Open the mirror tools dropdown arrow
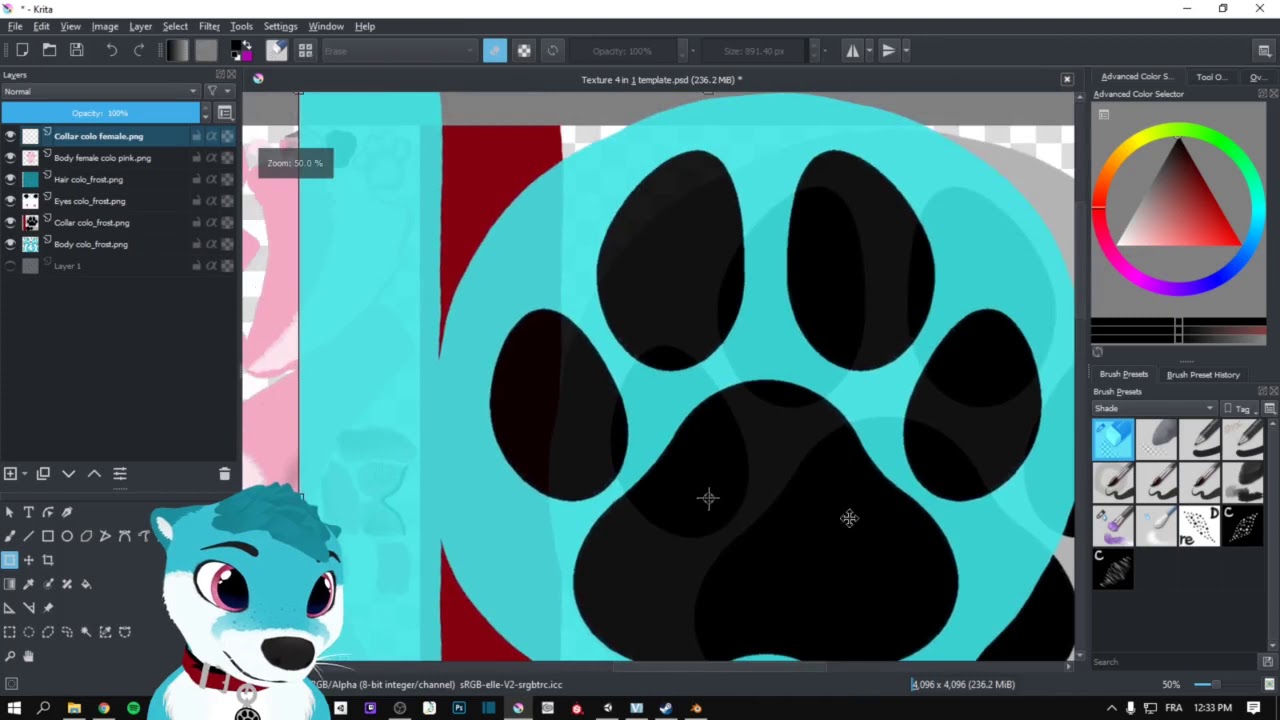This screenshot has height=720, width=1280. point(869,51)
